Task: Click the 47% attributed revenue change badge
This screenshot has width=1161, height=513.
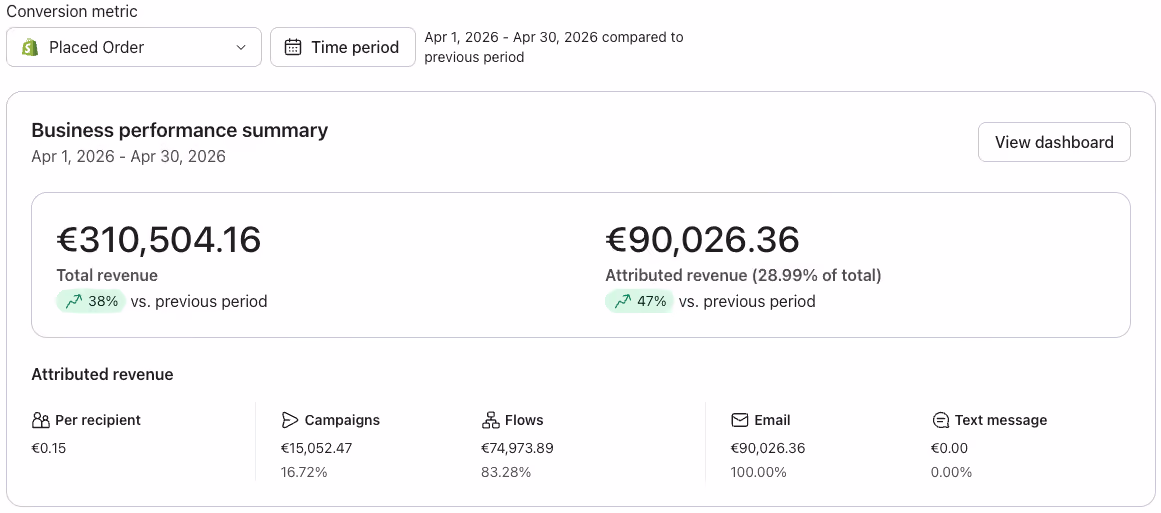Action: (x=640, y=301)
